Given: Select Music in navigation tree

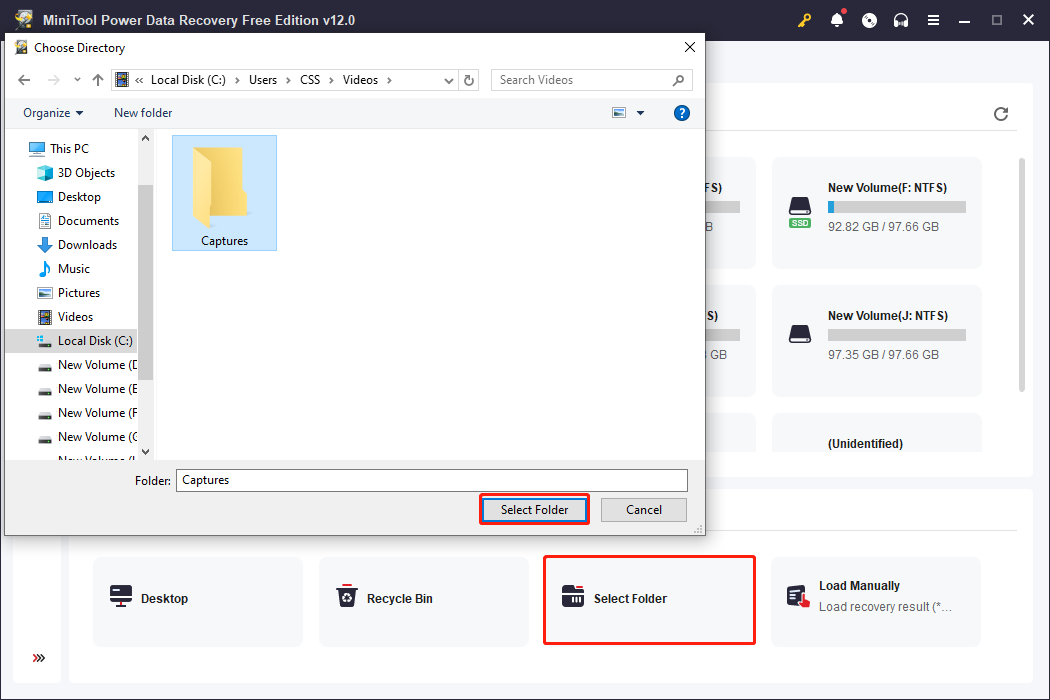Looking at the screenshot, I should click(x=64, y=269).
